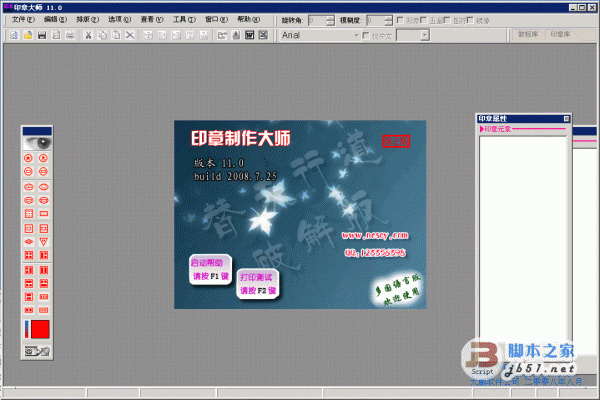Click the white list area in 印章属性 panel
The height and width of the screenshot is (400, 600).
pos(523,239)
